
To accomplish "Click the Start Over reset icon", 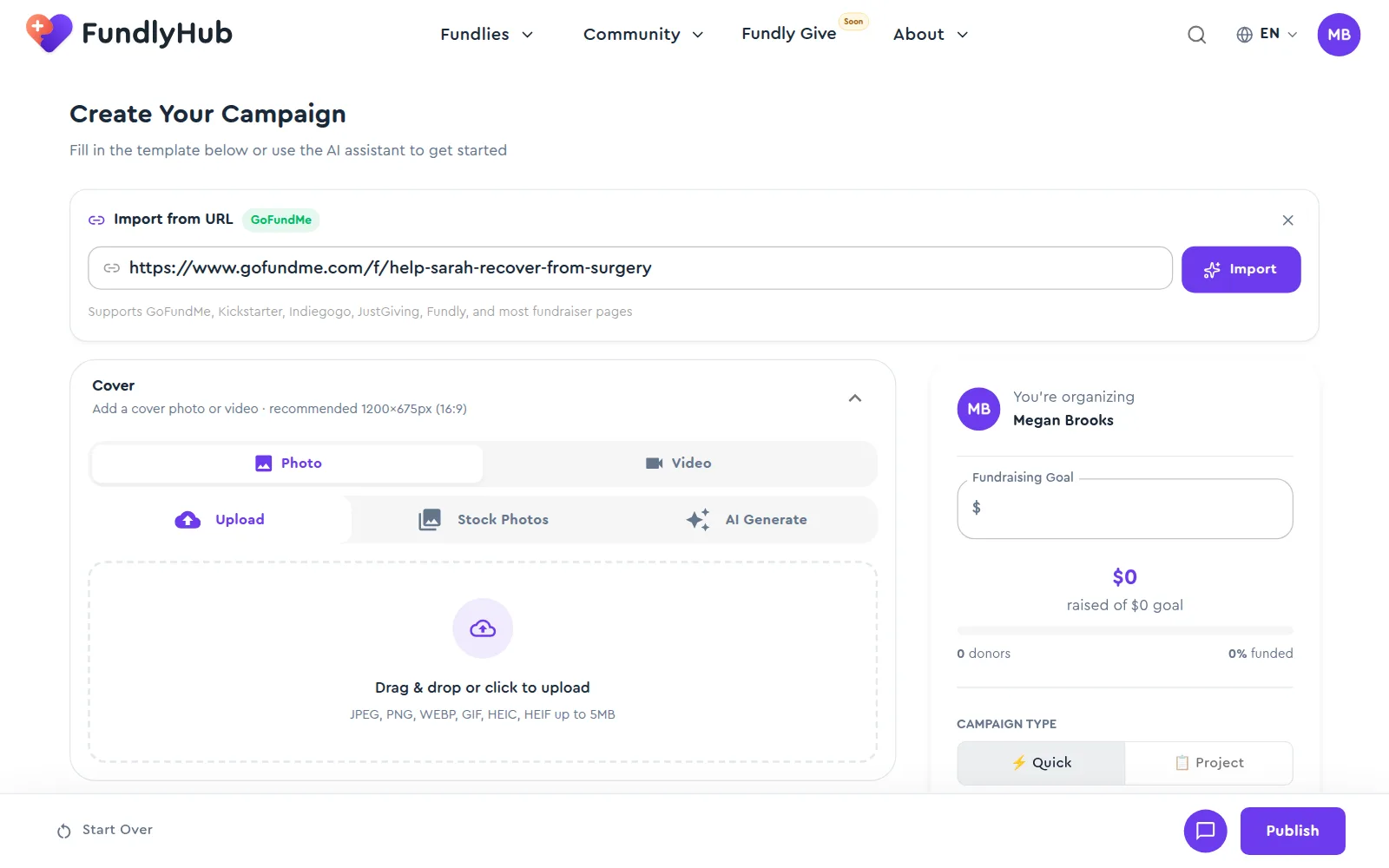I will (x=64, y=831).
